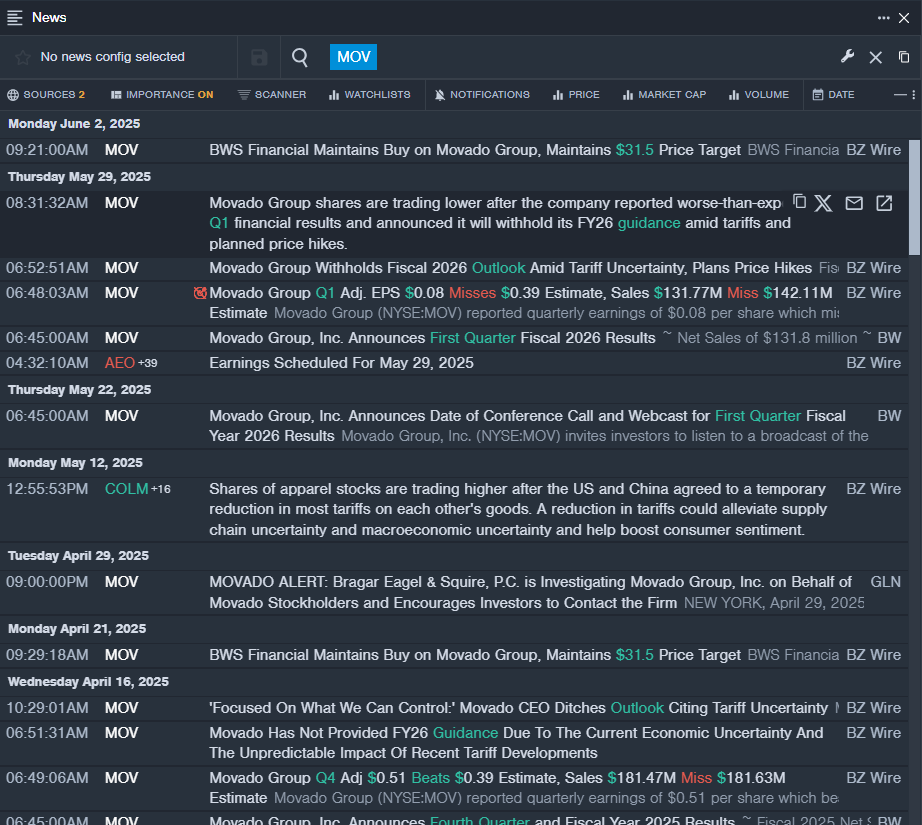
Task: Click the Thursday May 22, 2025 date header
Action: [x=79, y=390]
